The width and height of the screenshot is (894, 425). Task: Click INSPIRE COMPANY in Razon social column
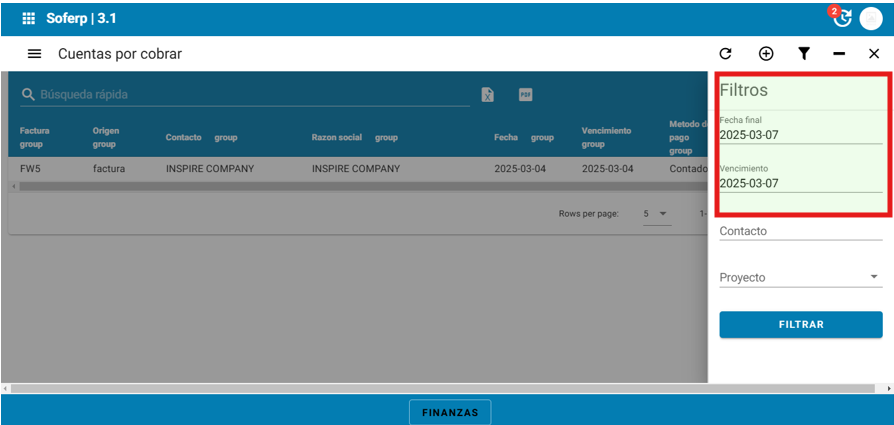pos(356,169)
